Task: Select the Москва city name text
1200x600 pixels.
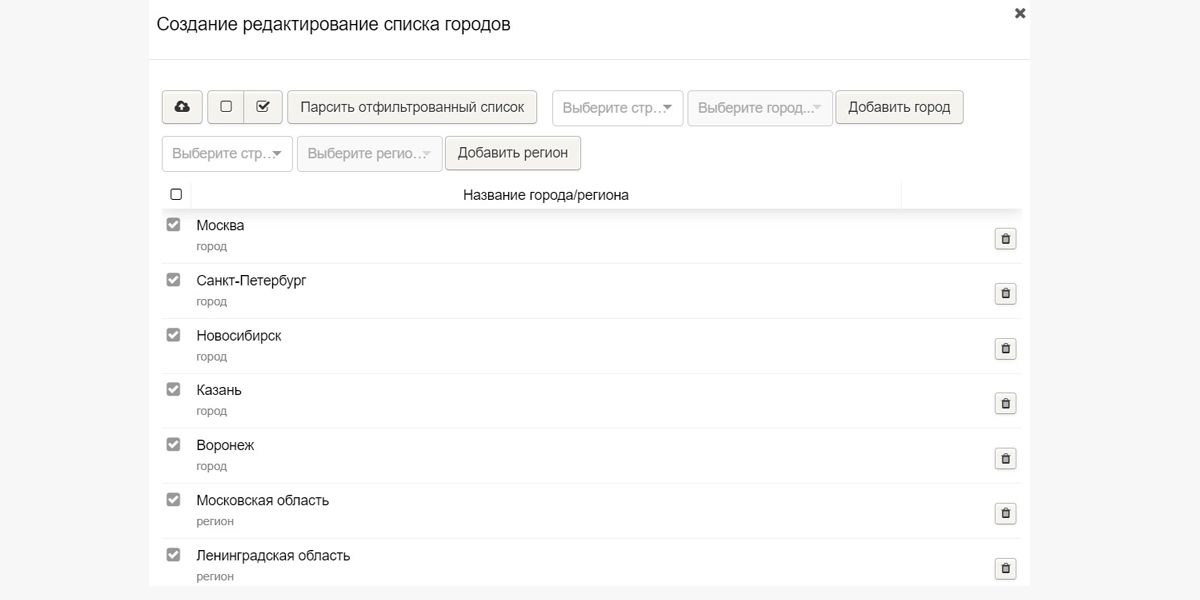Action: tap(220, 226)
